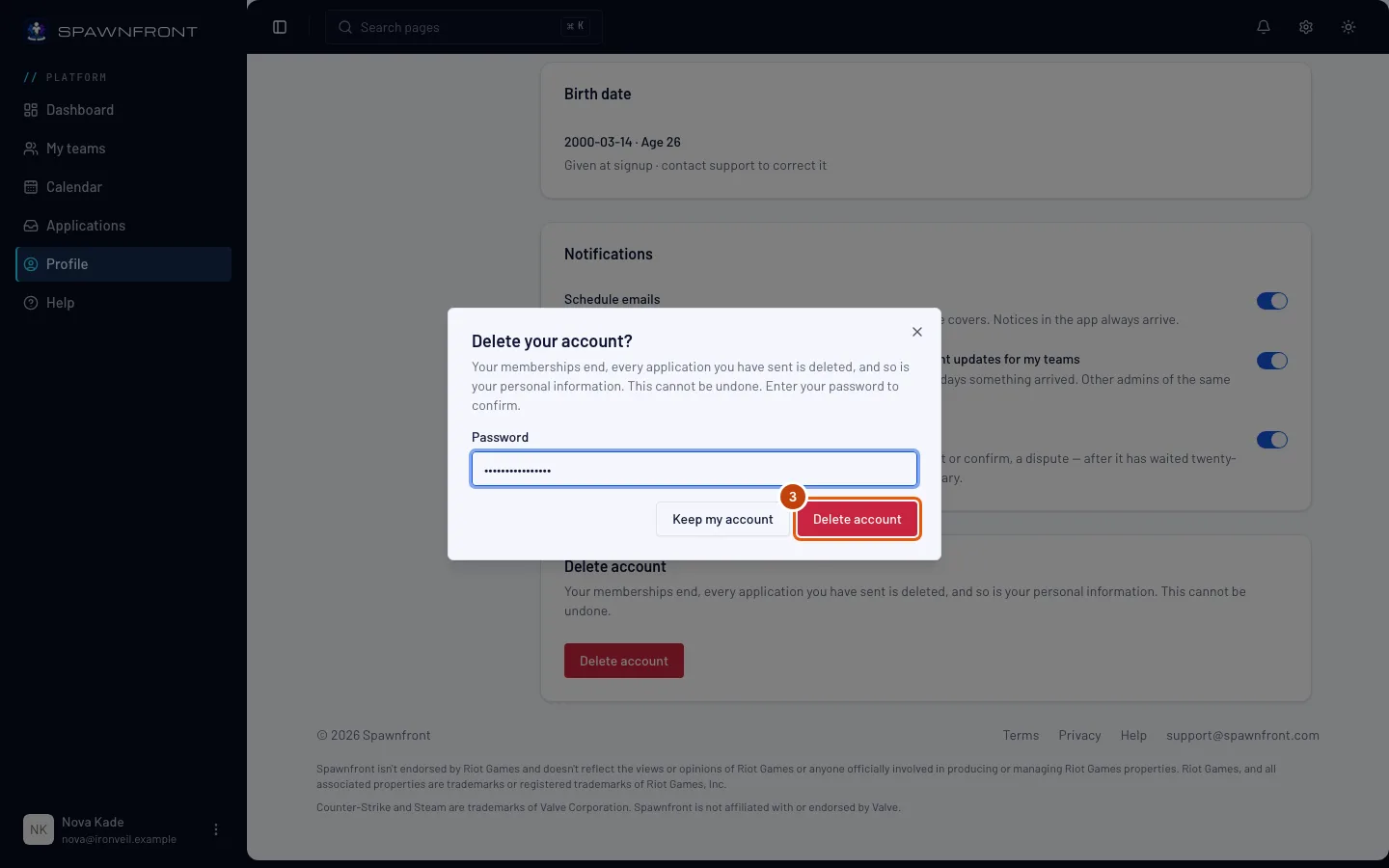Screen dimensions: 1389x868
Task: Close the delete account dialog
Action: pyautogui.click(x=917, y=332)
